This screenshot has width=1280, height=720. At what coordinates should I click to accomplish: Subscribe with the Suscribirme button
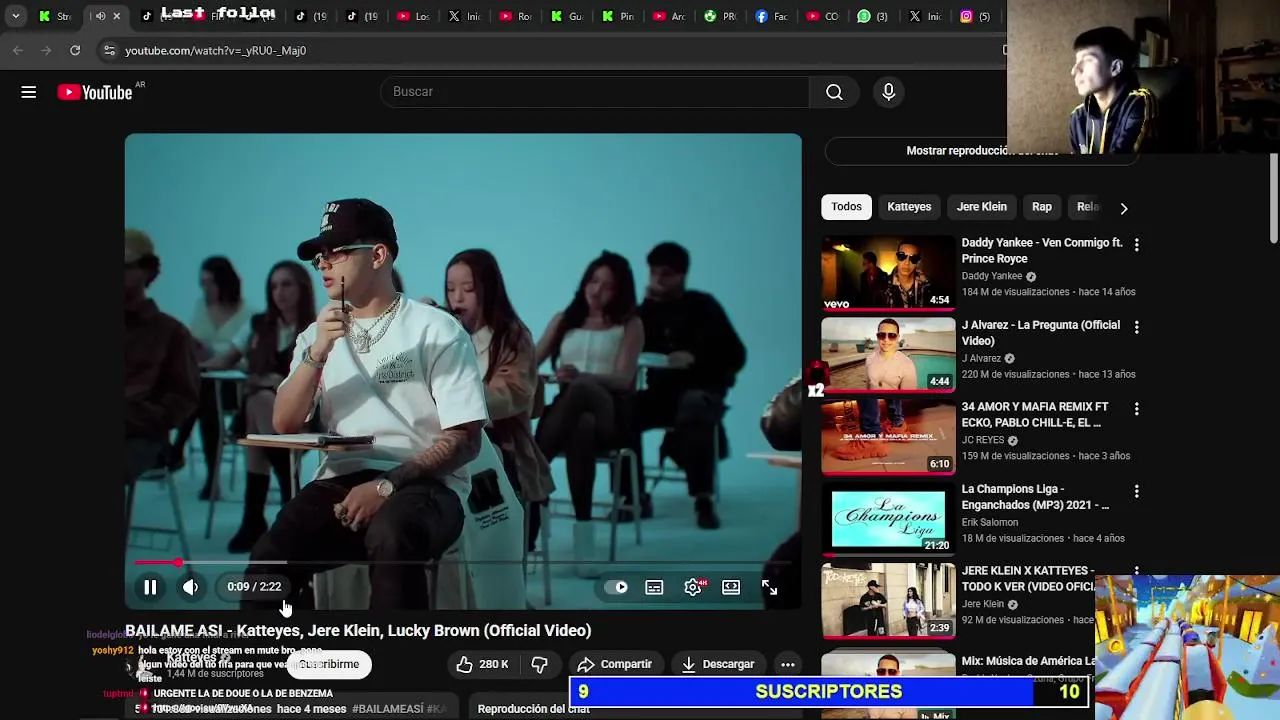(x=329, y=664)
